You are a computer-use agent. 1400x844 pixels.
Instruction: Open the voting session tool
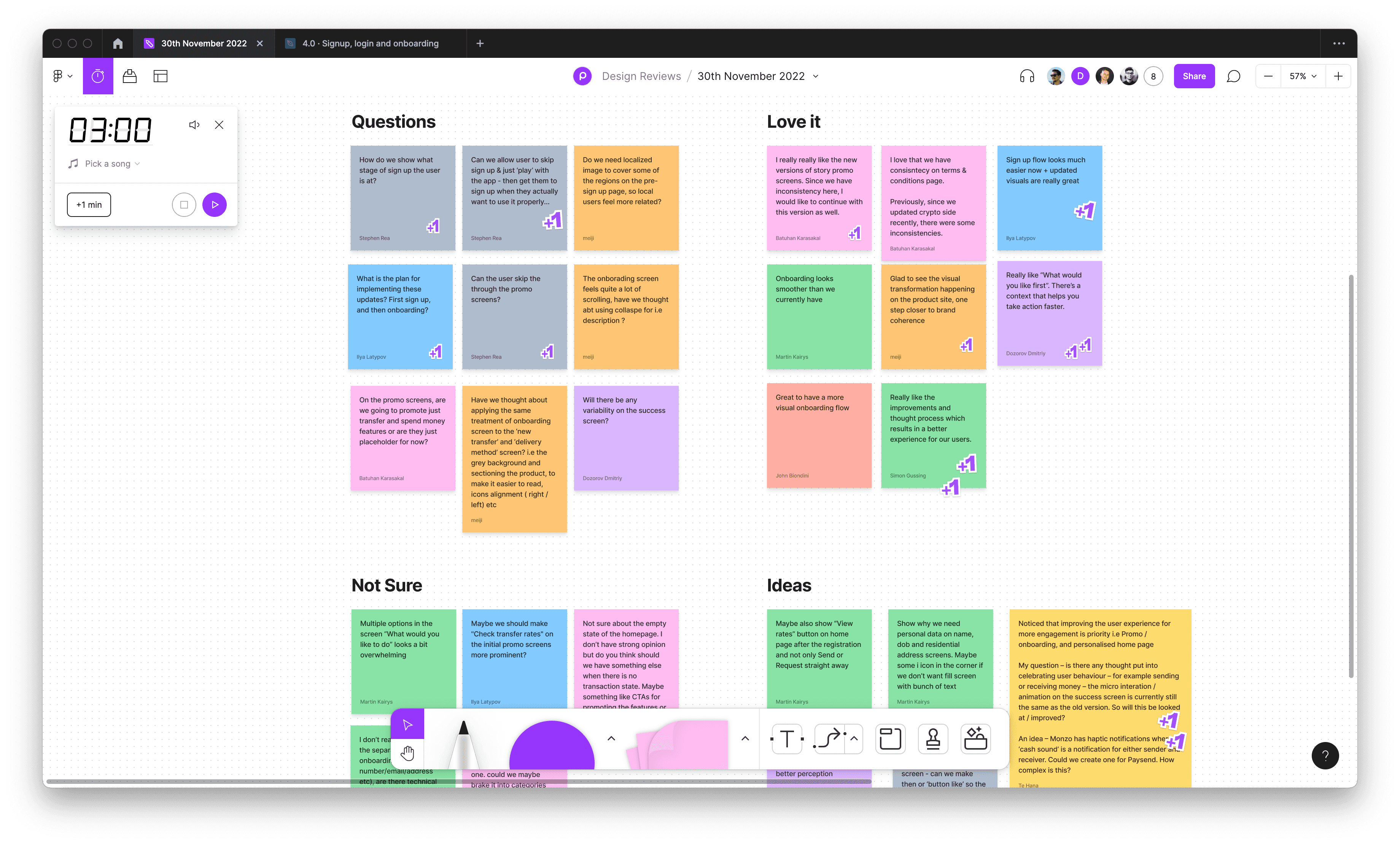coord(130,76)
